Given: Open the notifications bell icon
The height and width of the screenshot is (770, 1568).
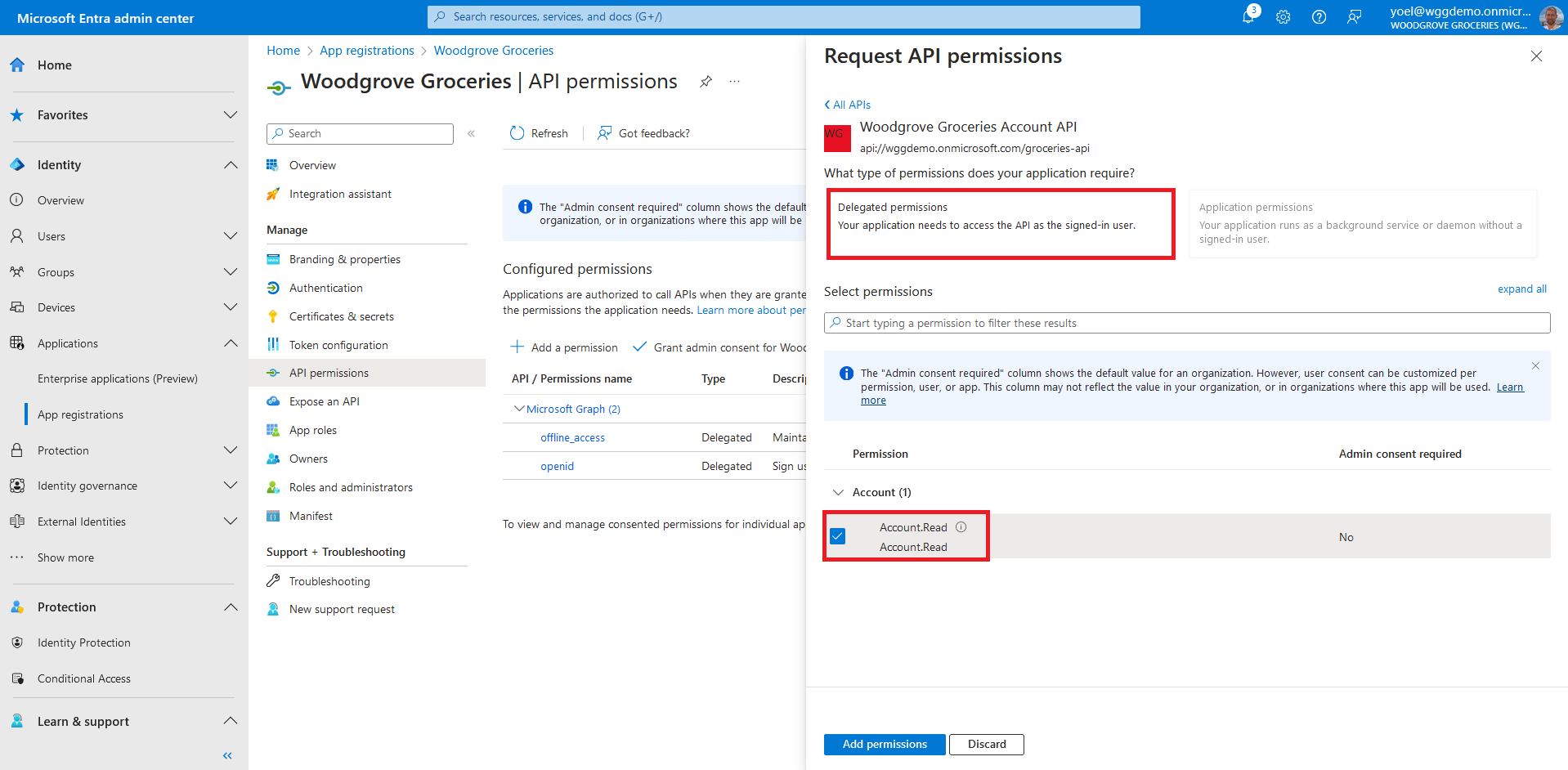Looking at the screenshot, I should tap(1248, 17).
